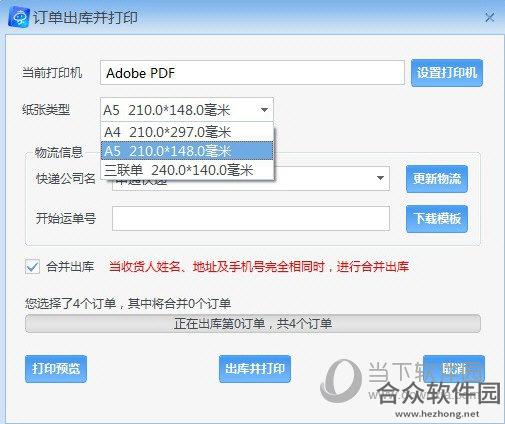Click the 纸张类型 combo box showing A5

point(187,109)
